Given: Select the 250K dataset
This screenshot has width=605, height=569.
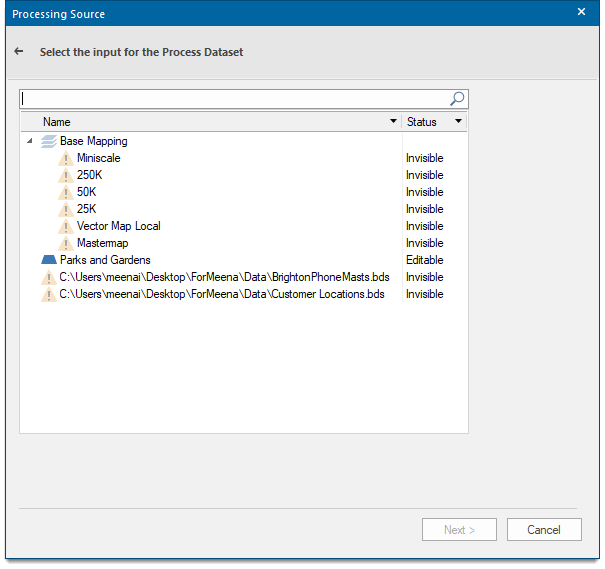Looking at the screenshot, I should coord(90,175).
